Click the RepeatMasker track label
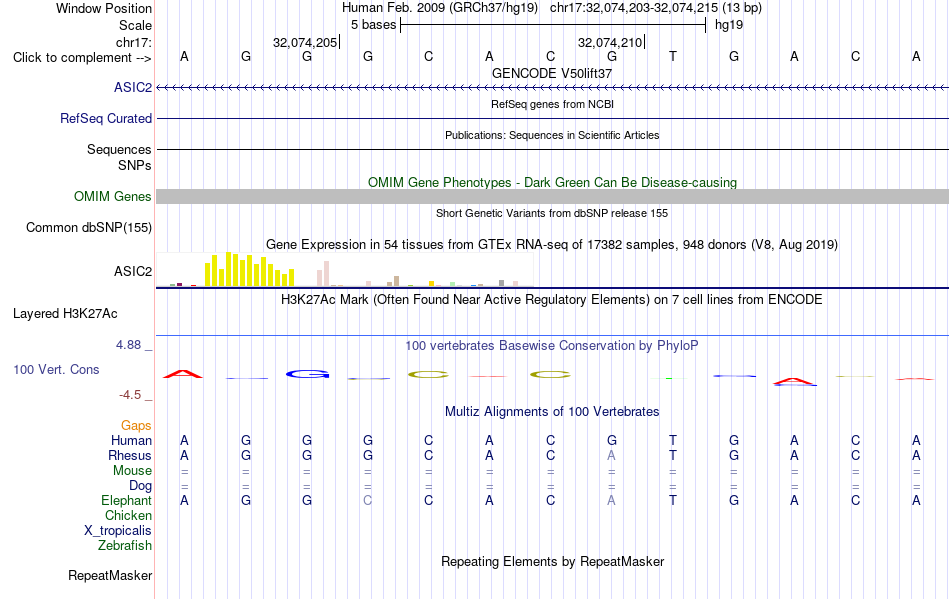The image size is (950, 599). (x=110, y=575)
